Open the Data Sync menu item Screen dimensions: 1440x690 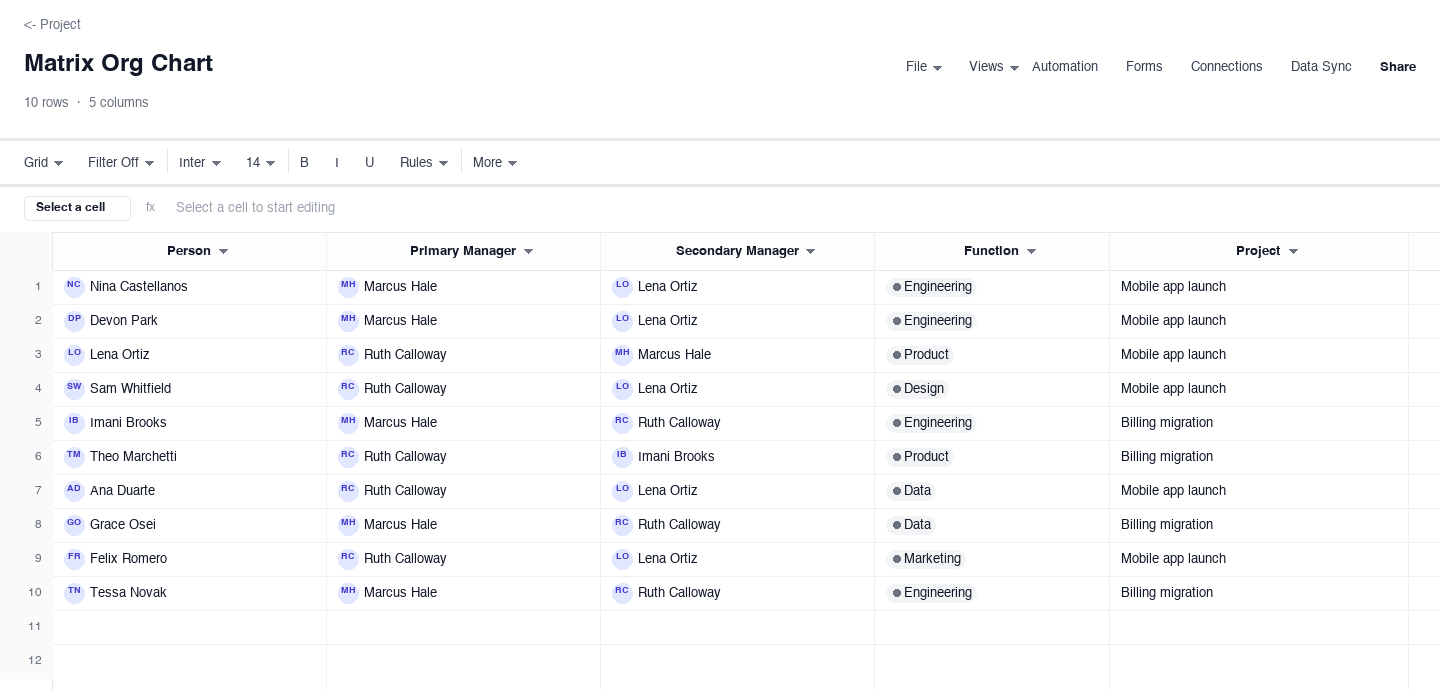pyautogui.click(x=1321, y=67)
